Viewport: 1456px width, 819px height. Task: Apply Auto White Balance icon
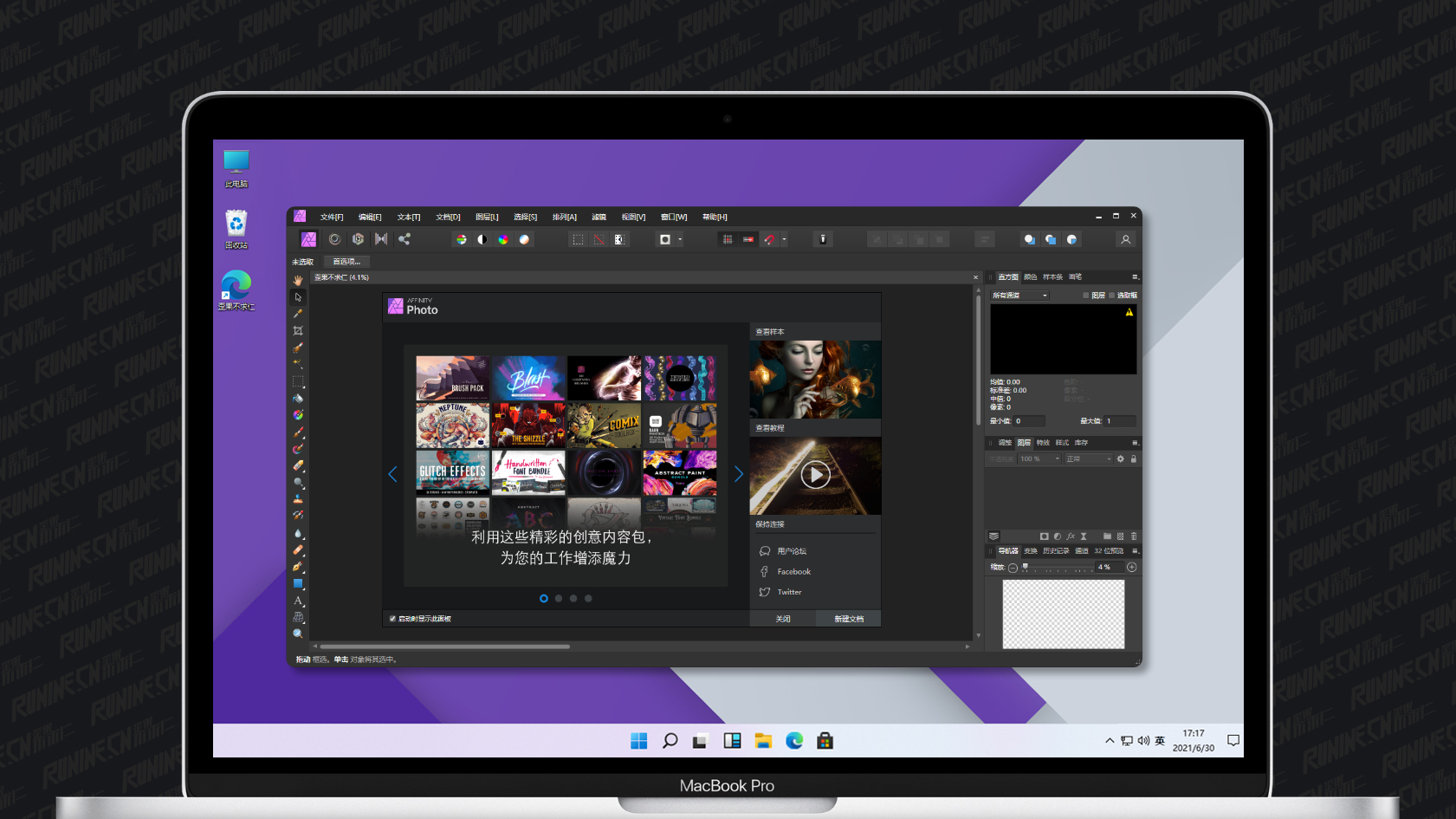click(x=524, y=240)
